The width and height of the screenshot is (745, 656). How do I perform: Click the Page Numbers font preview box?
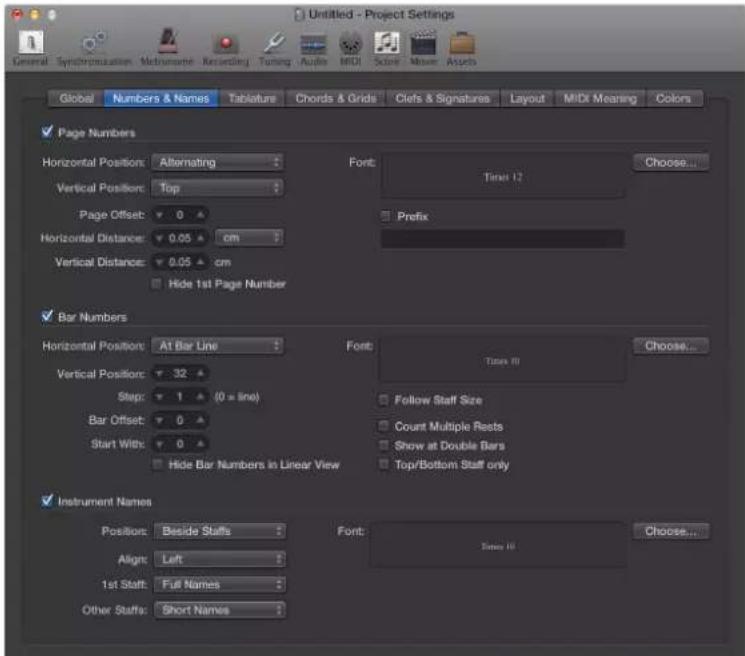pyautogui.click(x=503, y=176)
